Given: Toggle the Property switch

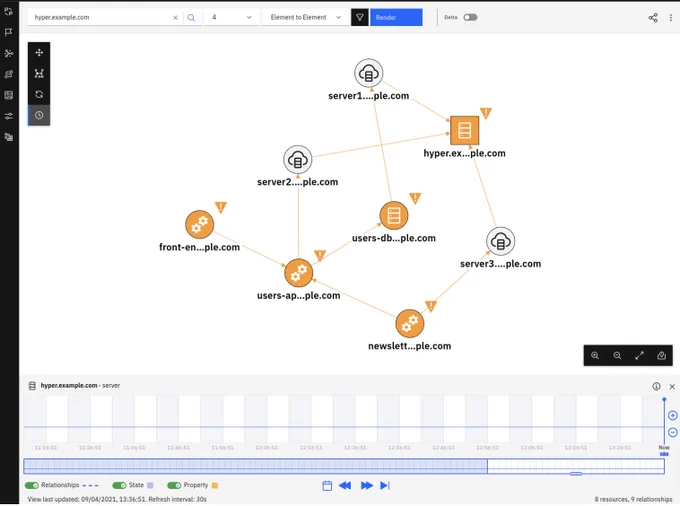Looking at the screenshot, I should [174, 485].
